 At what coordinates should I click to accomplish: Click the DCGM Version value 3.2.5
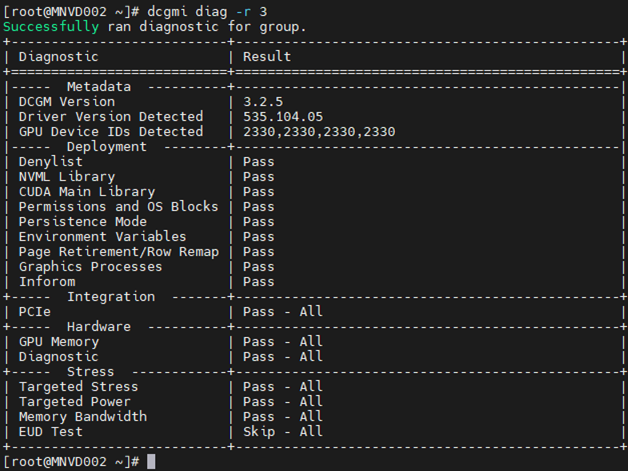pos(263,102)
